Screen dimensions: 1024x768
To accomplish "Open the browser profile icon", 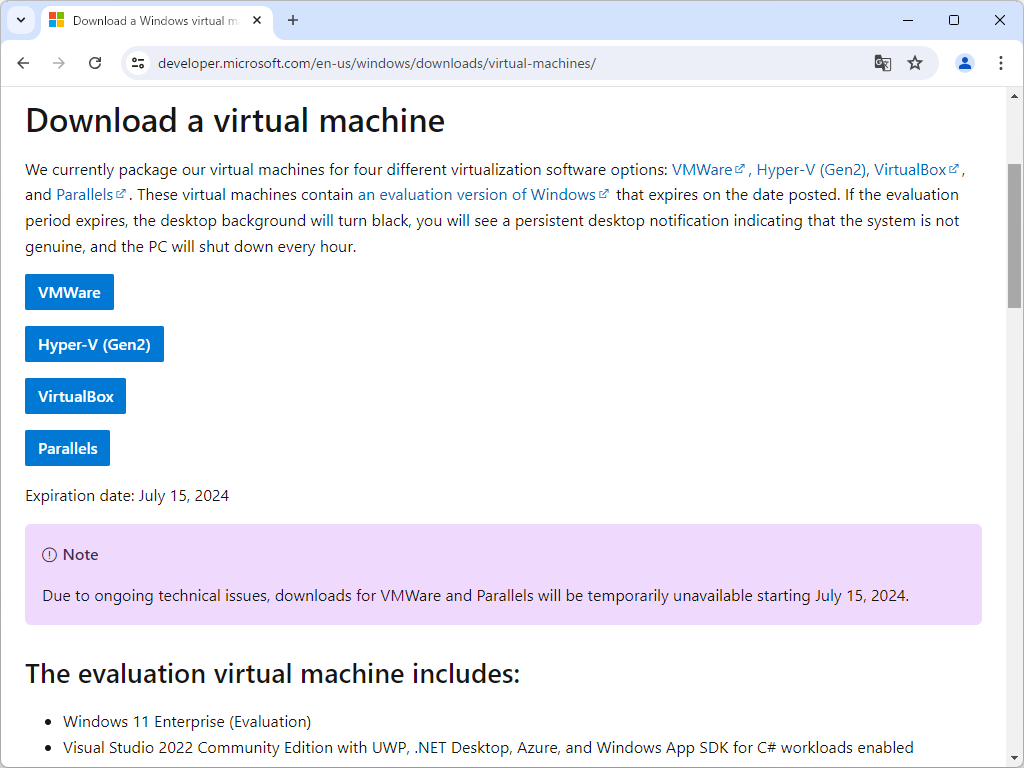I will (x=963, y=62).
